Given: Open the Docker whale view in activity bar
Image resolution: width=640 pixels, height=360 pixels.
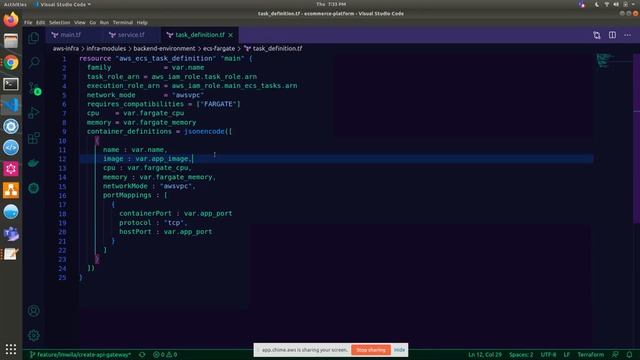Looking at the screenshot, I should [33, 163].
